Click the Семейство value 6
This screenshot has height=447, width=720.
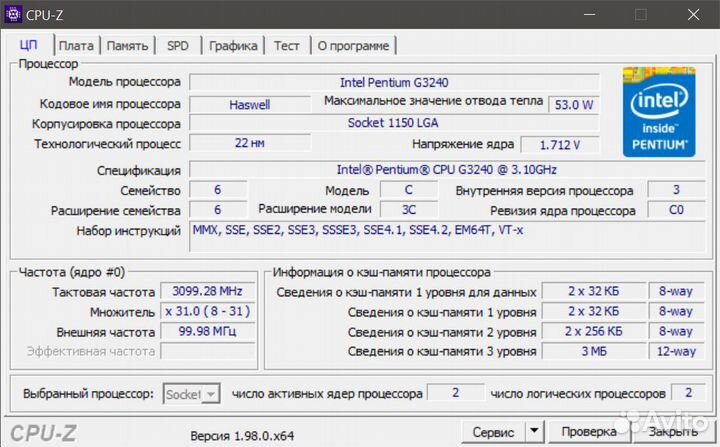pyautogui.click(x=218, y=190)
